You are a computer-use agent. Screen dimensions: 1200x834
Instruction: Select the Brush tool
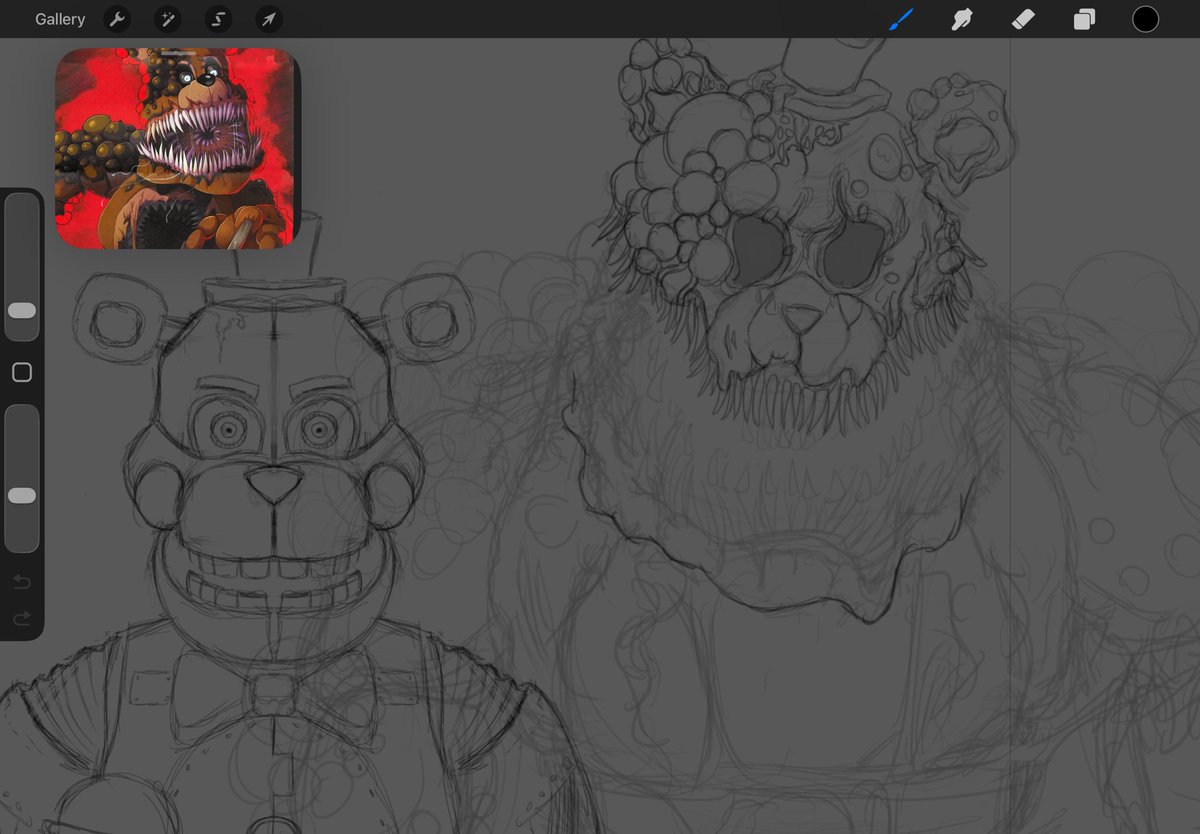coord(901,19)
